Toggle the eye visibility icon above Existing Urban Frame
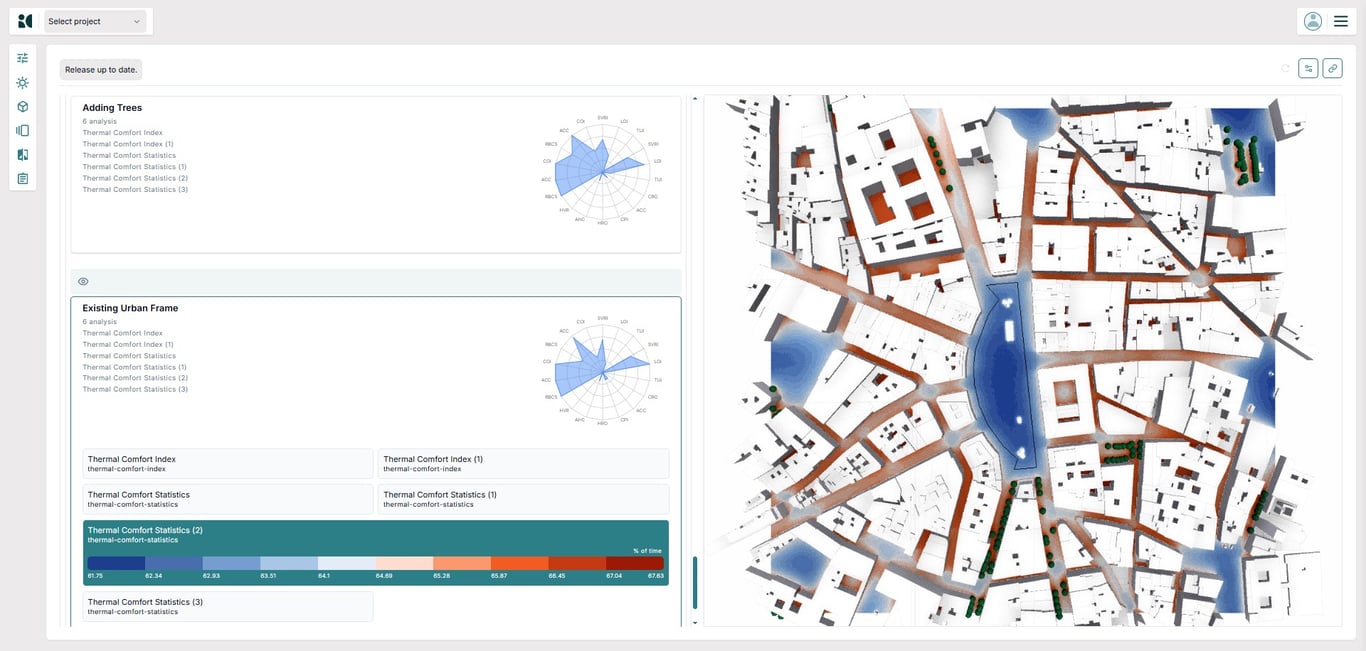Image resolution: width=1366 pixels, height=651 pixels. point(83,282)
